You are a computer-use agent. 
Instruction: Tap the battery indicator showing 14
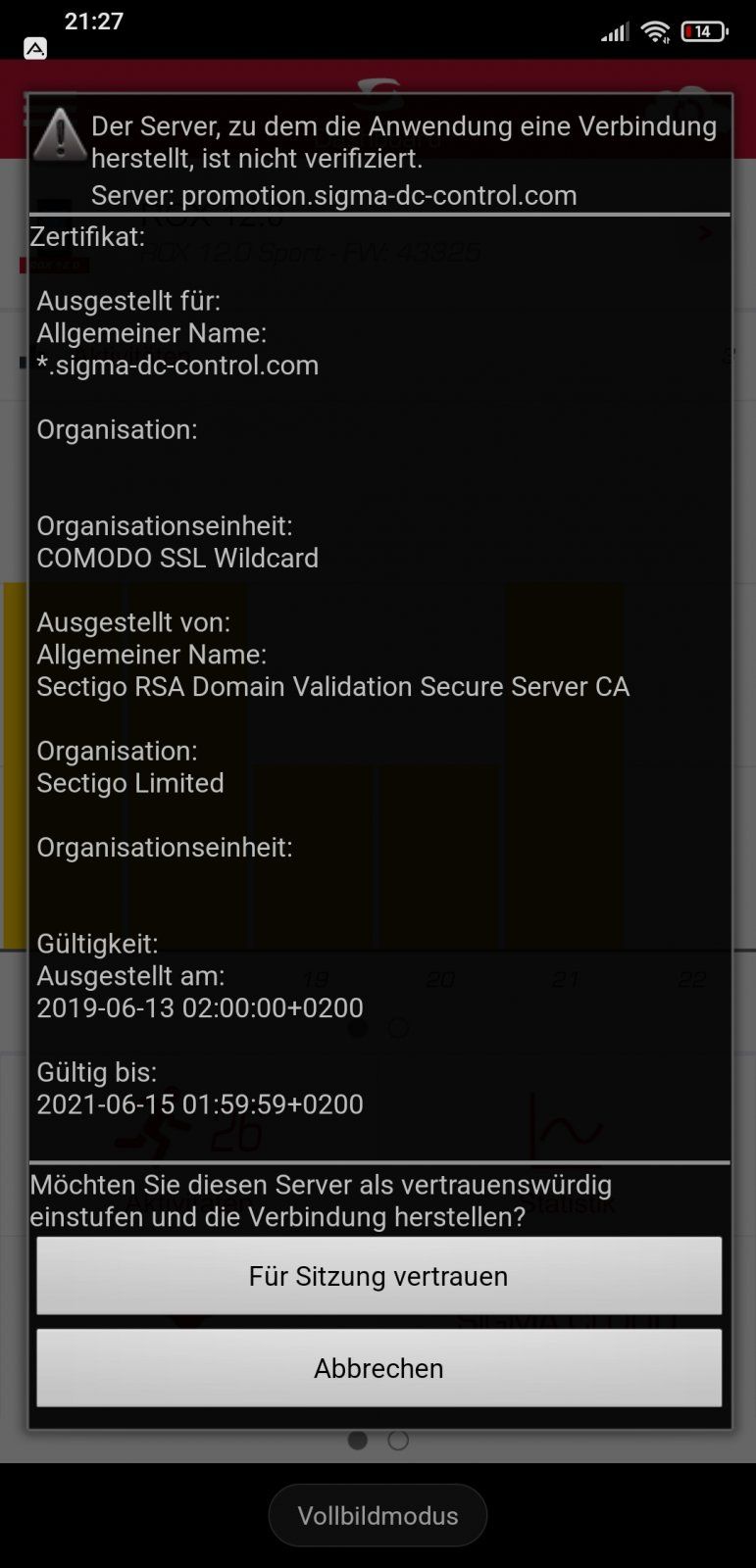click(x=704, y=32)
